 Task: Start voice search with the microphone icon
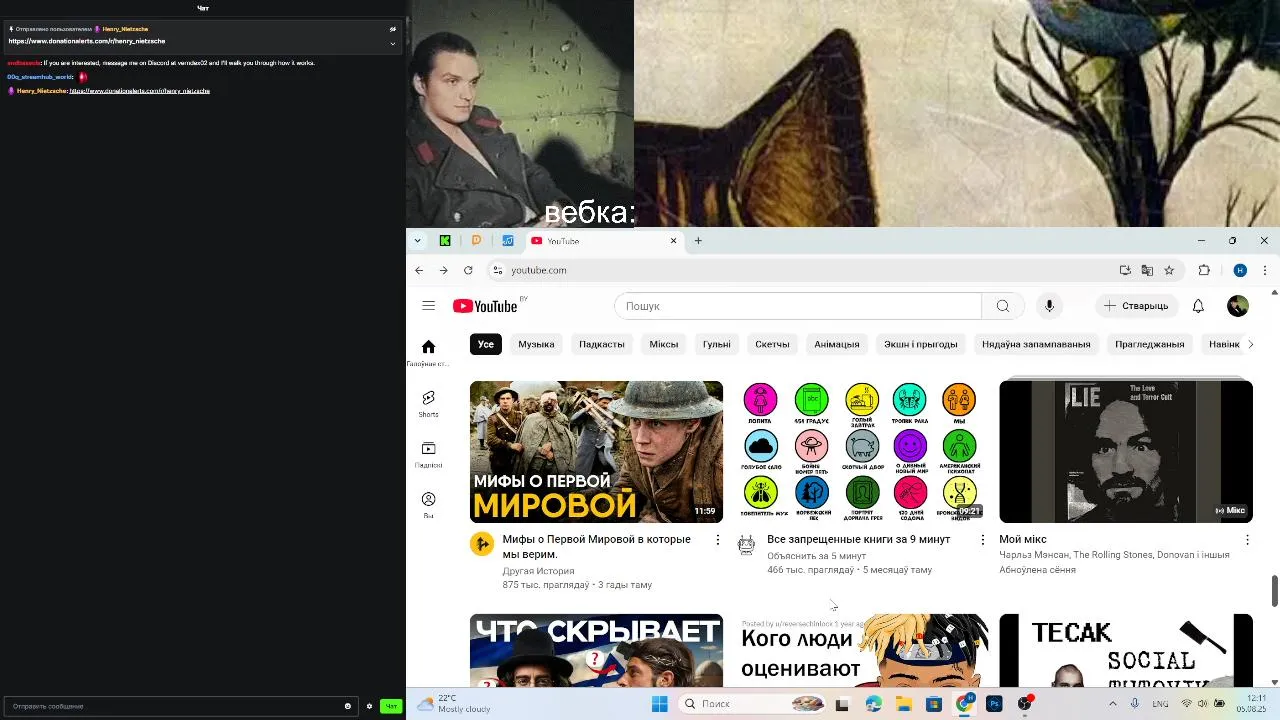(1049, 306)
